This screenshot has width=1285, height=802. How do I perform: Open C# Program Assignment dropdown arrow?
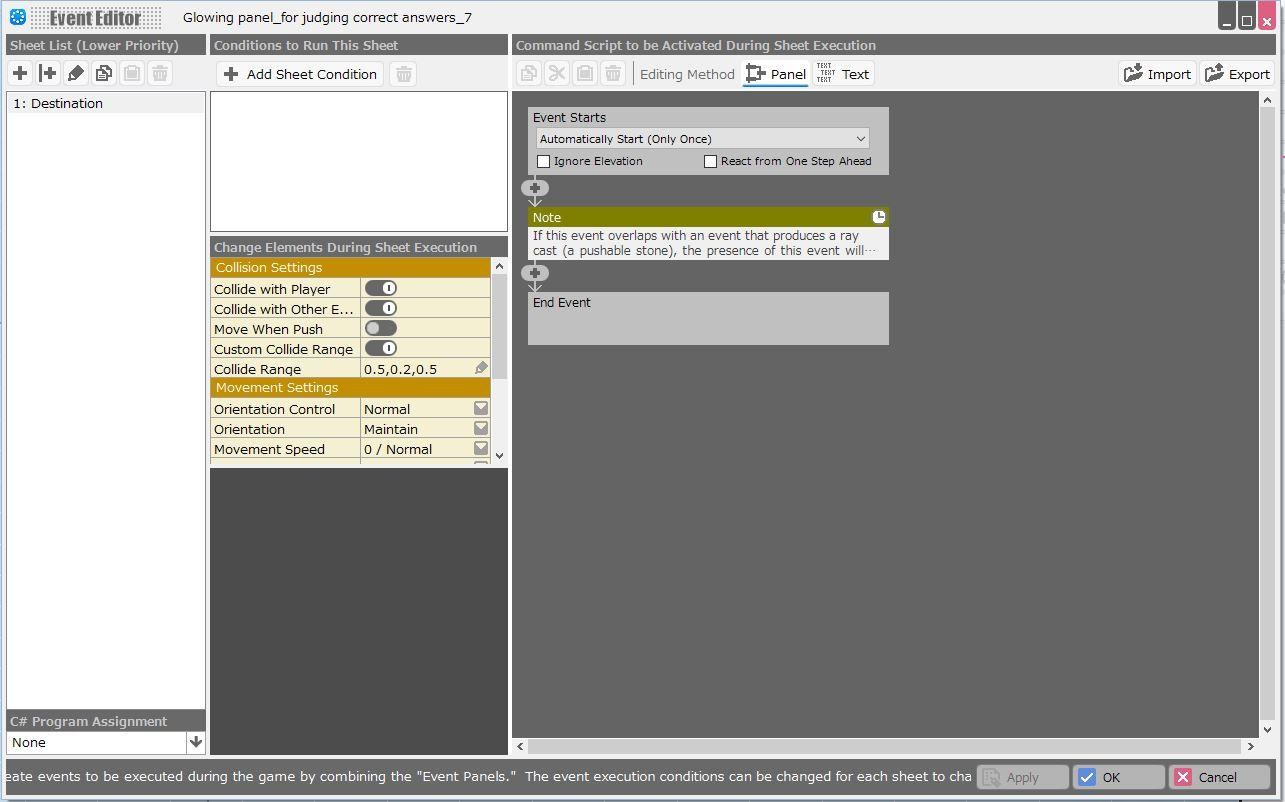click(196, 742)
